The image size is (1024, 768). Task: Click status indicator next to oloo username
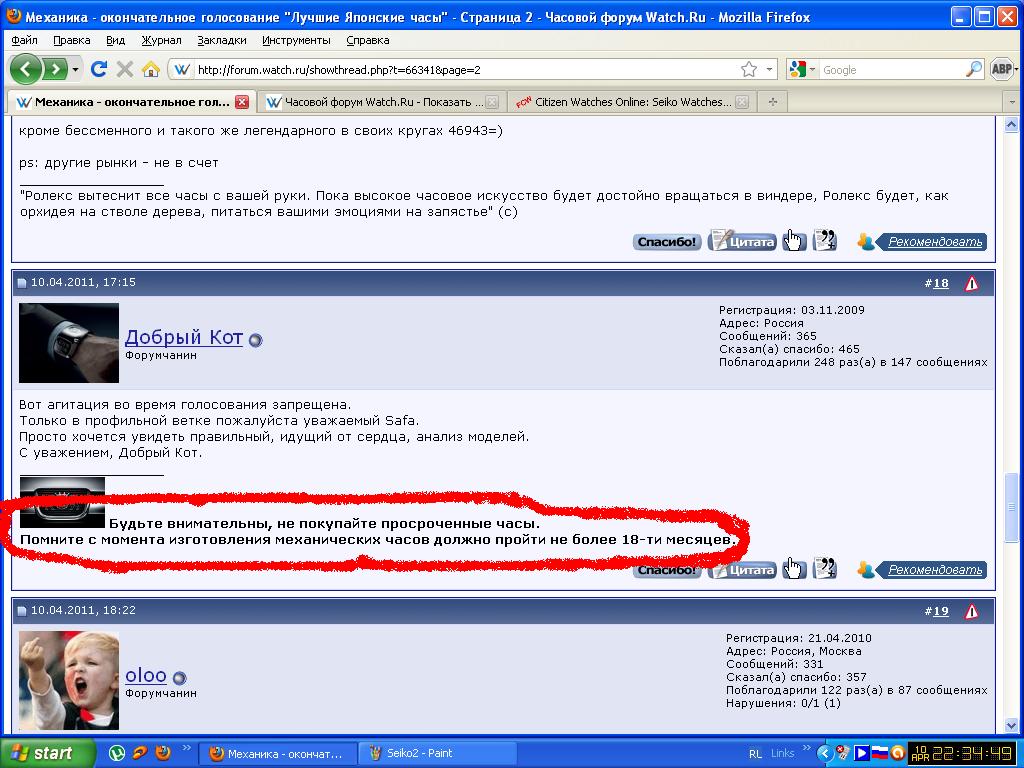tap(179, 678)
